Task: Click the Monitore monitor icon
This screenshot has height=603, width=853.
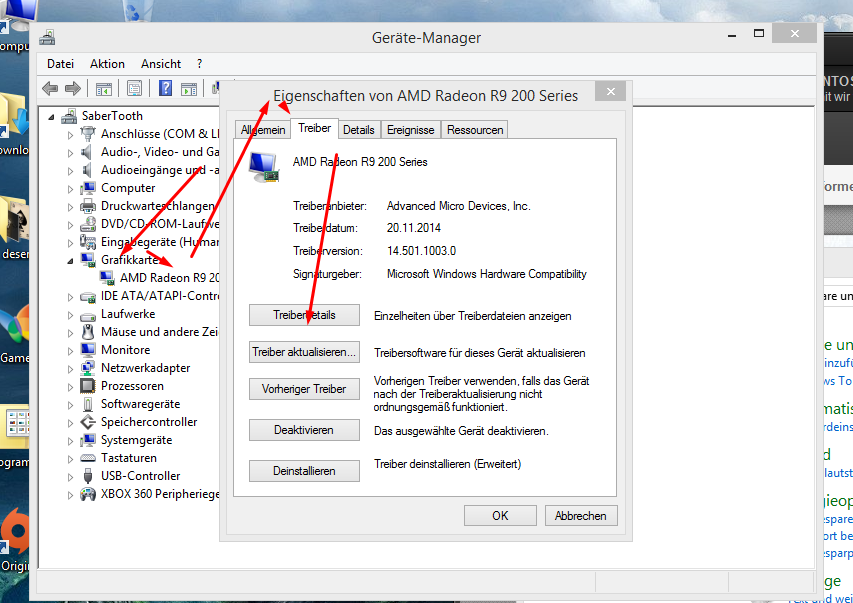Action: pos(88,350)
